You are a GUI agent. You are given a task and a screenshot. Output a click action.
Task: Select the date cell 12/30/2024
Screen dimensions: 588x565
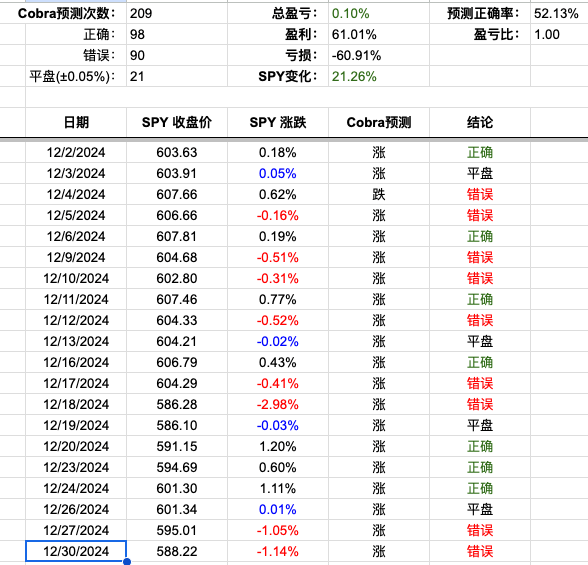click(x=76, y=551)
